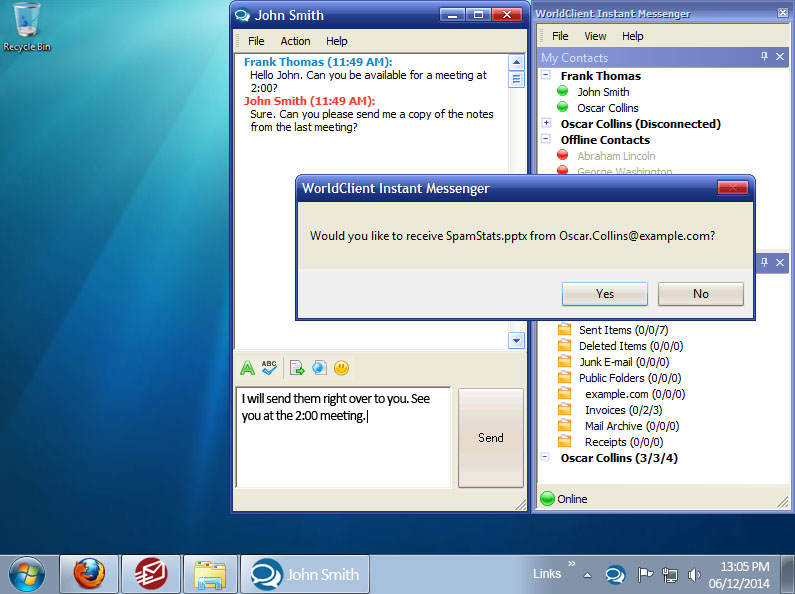The image size is (795, 594).
Task: Open Public Folders (0/0/0) folder
Action: [630, 378]
